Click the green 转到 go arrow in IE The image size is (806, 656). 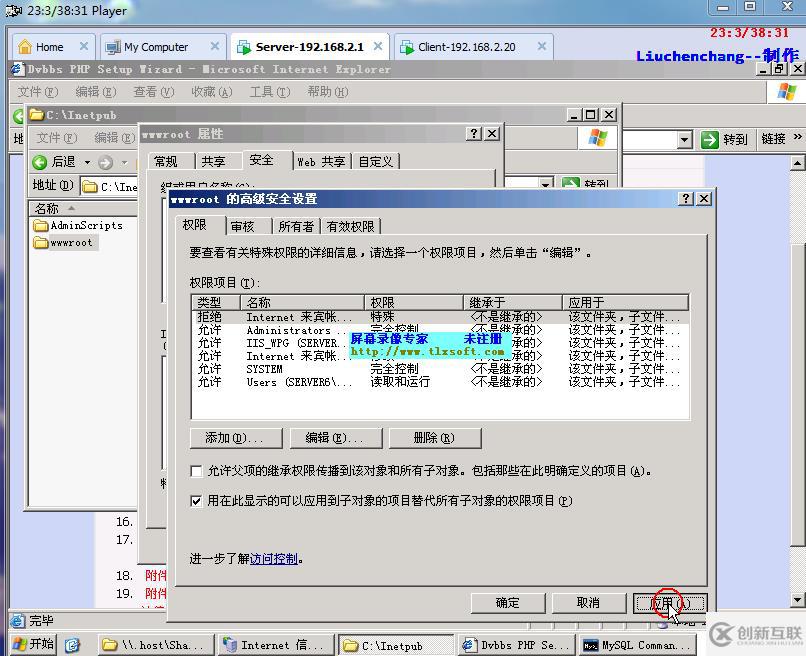710,139
